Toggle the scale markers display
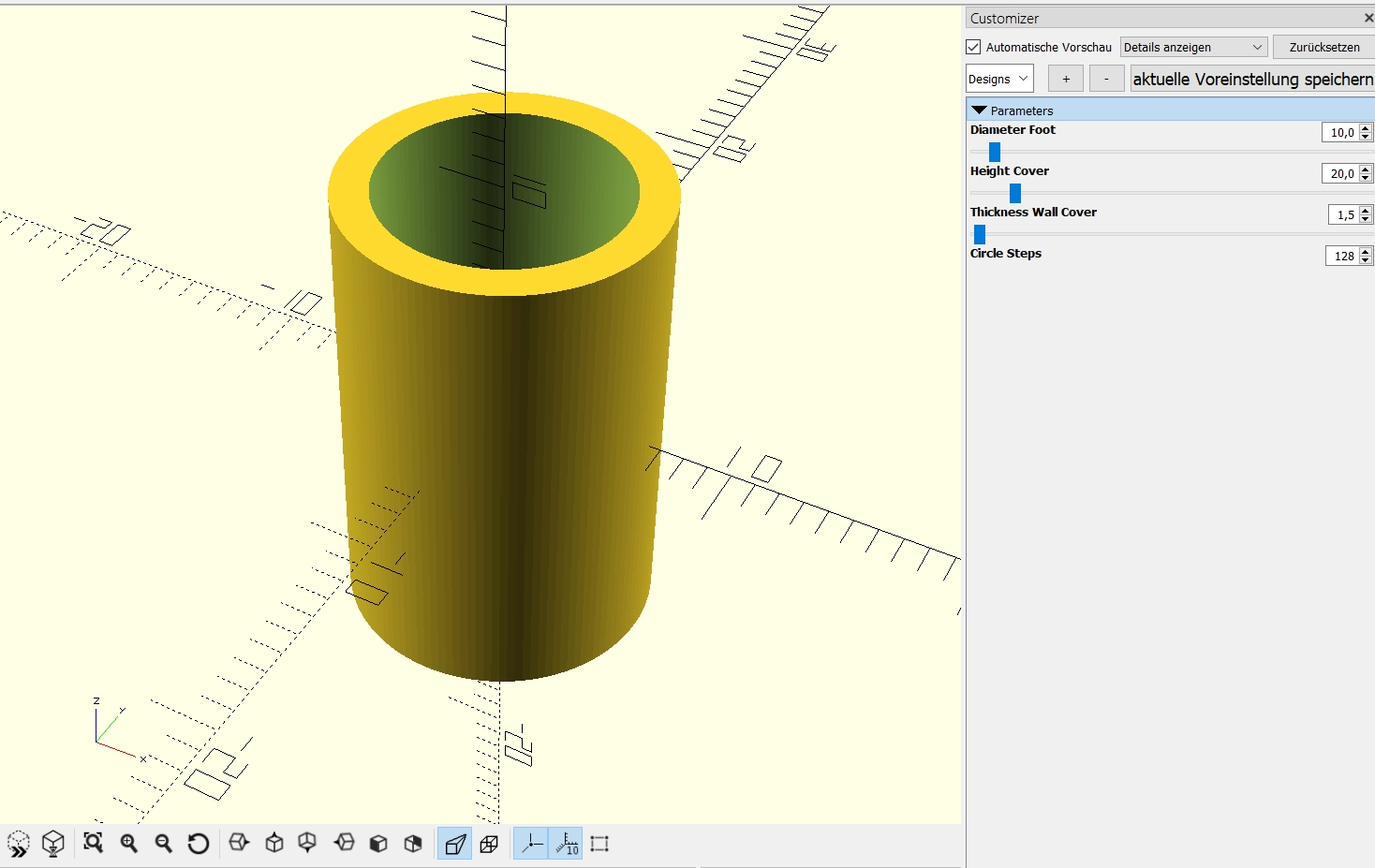This screenshot has width=1375, height=868. tap(566, 843)
